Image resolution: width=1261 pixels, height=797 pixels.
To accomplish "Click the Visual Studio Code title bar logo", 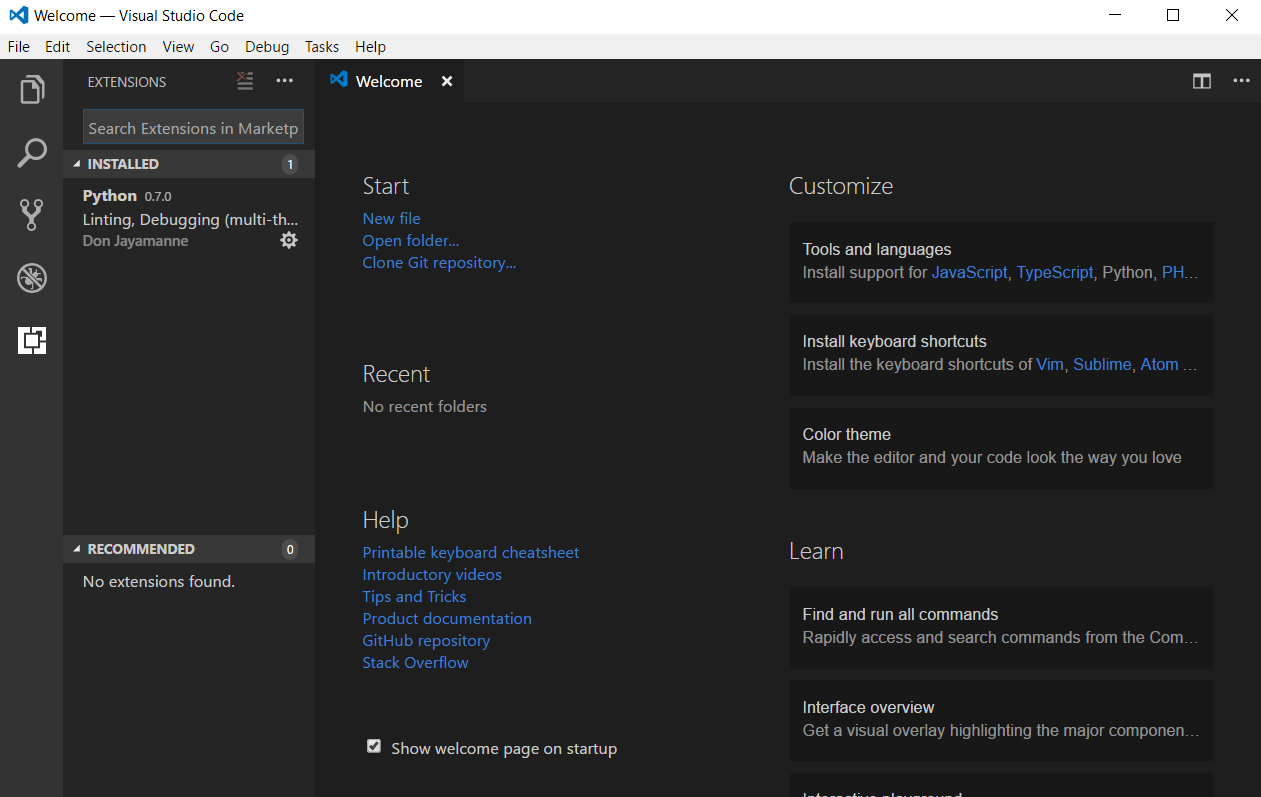I will click(x=18, y=16).
